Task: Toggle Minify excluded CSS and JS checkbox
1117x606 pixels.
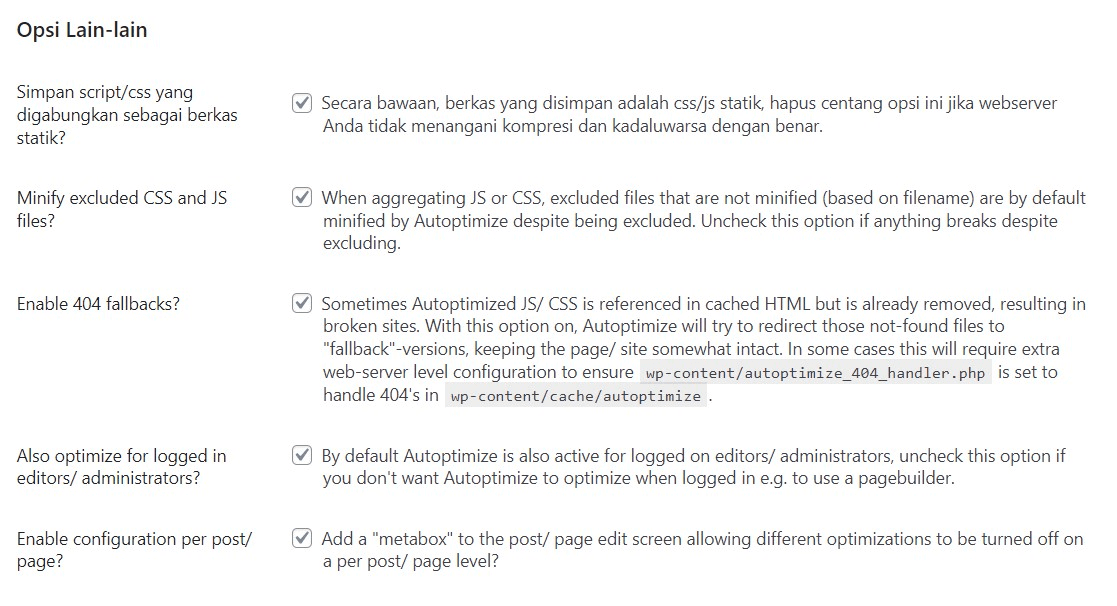Action: tap(302, 197)
